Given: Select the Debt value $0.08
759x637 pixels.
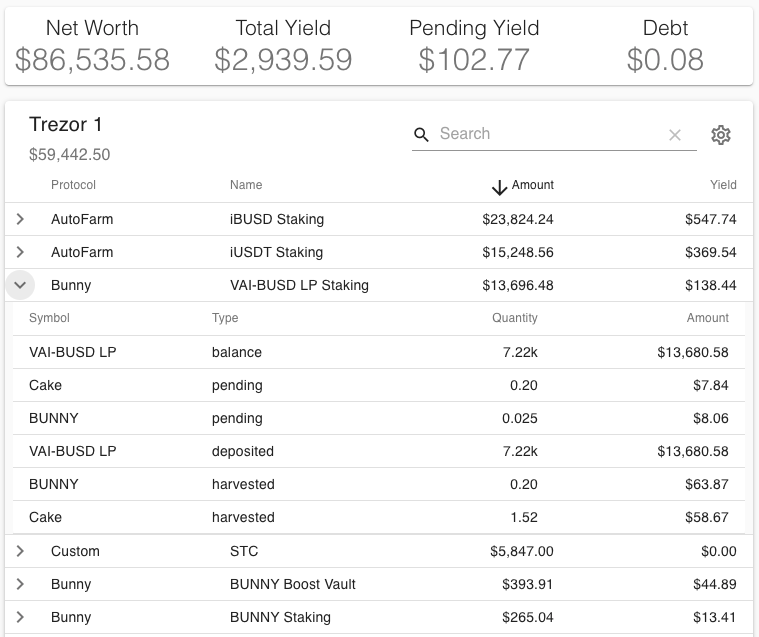Looking at the screenshot, I should (665, 60).
